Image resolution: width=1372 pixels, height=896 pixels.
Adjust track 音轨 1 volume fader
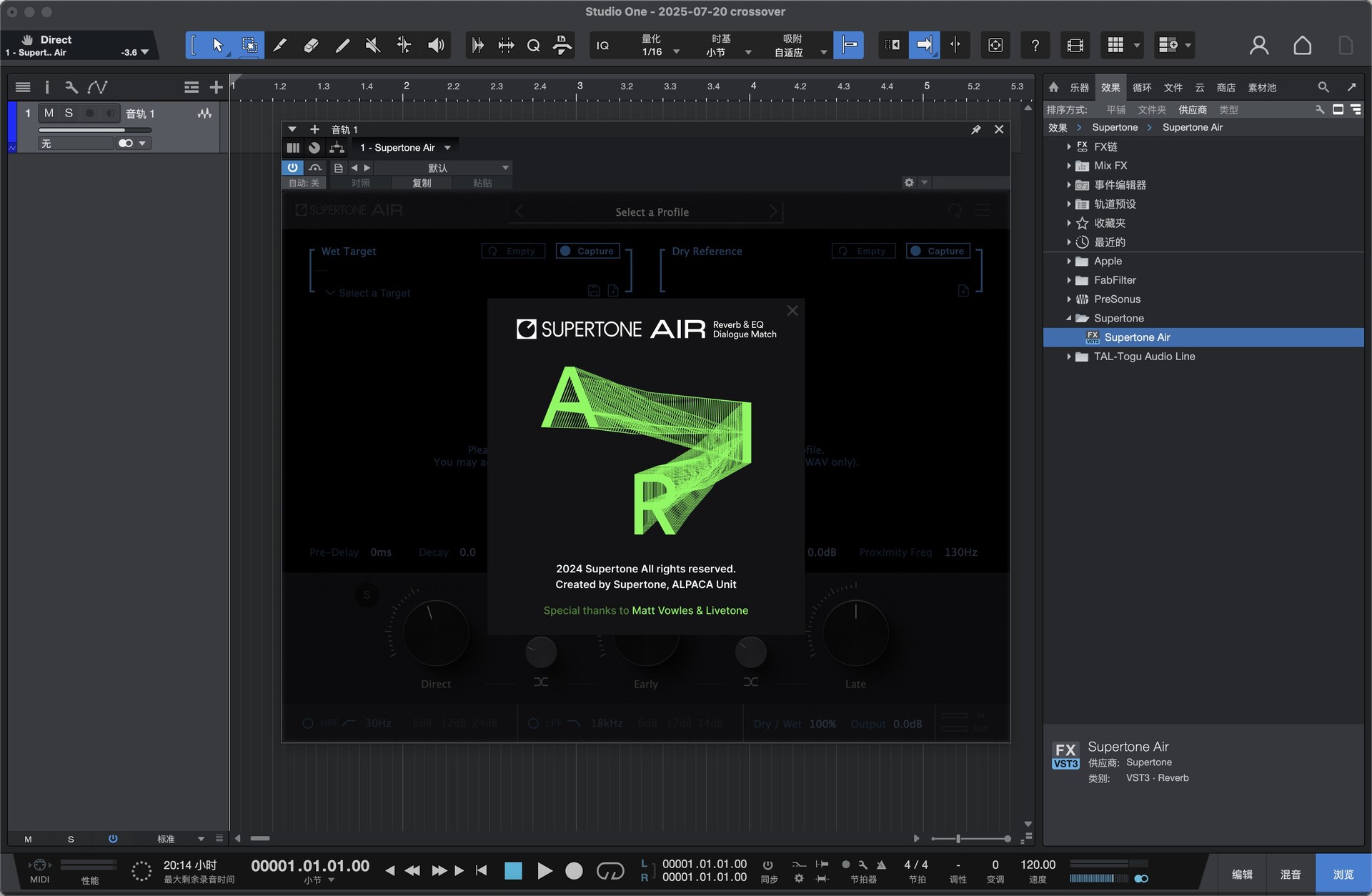click(94, 129)
